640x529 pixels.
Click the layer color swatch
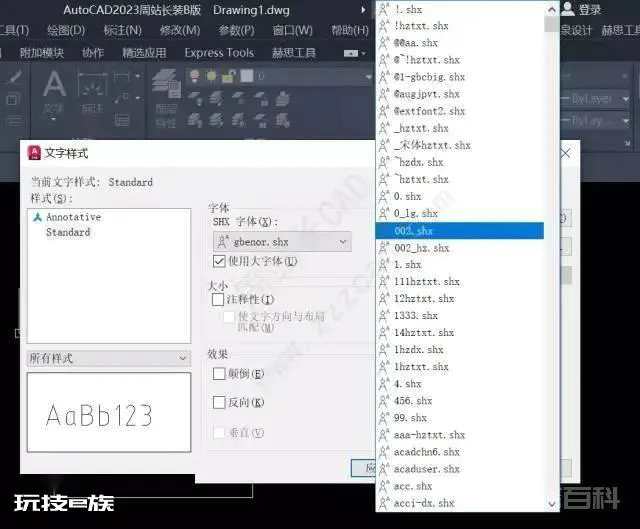pyautogui.click(x=247, y=76)
